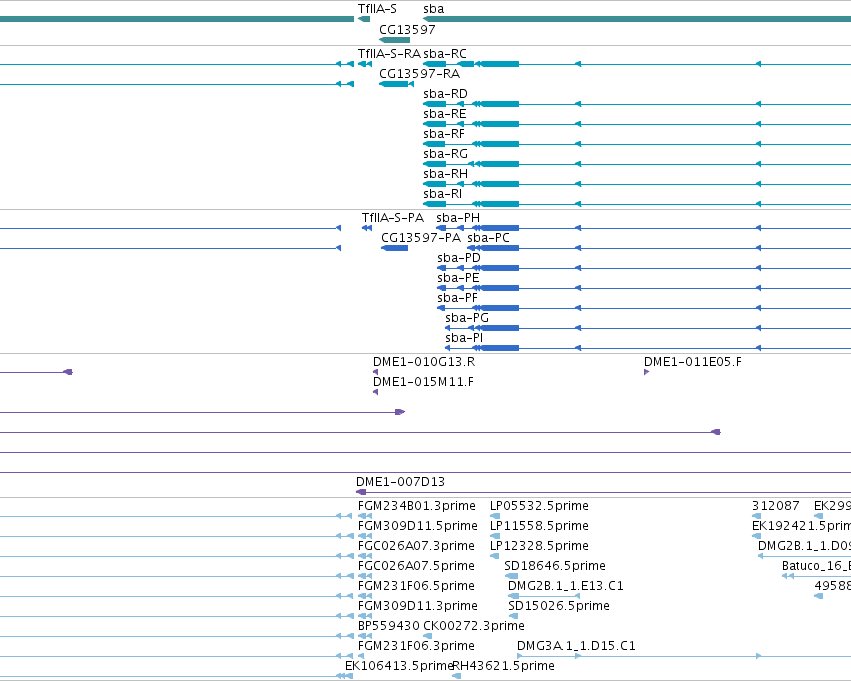
Task: Select the FGM309D11.5prime EST label
Action: click(x=418, y=526)
